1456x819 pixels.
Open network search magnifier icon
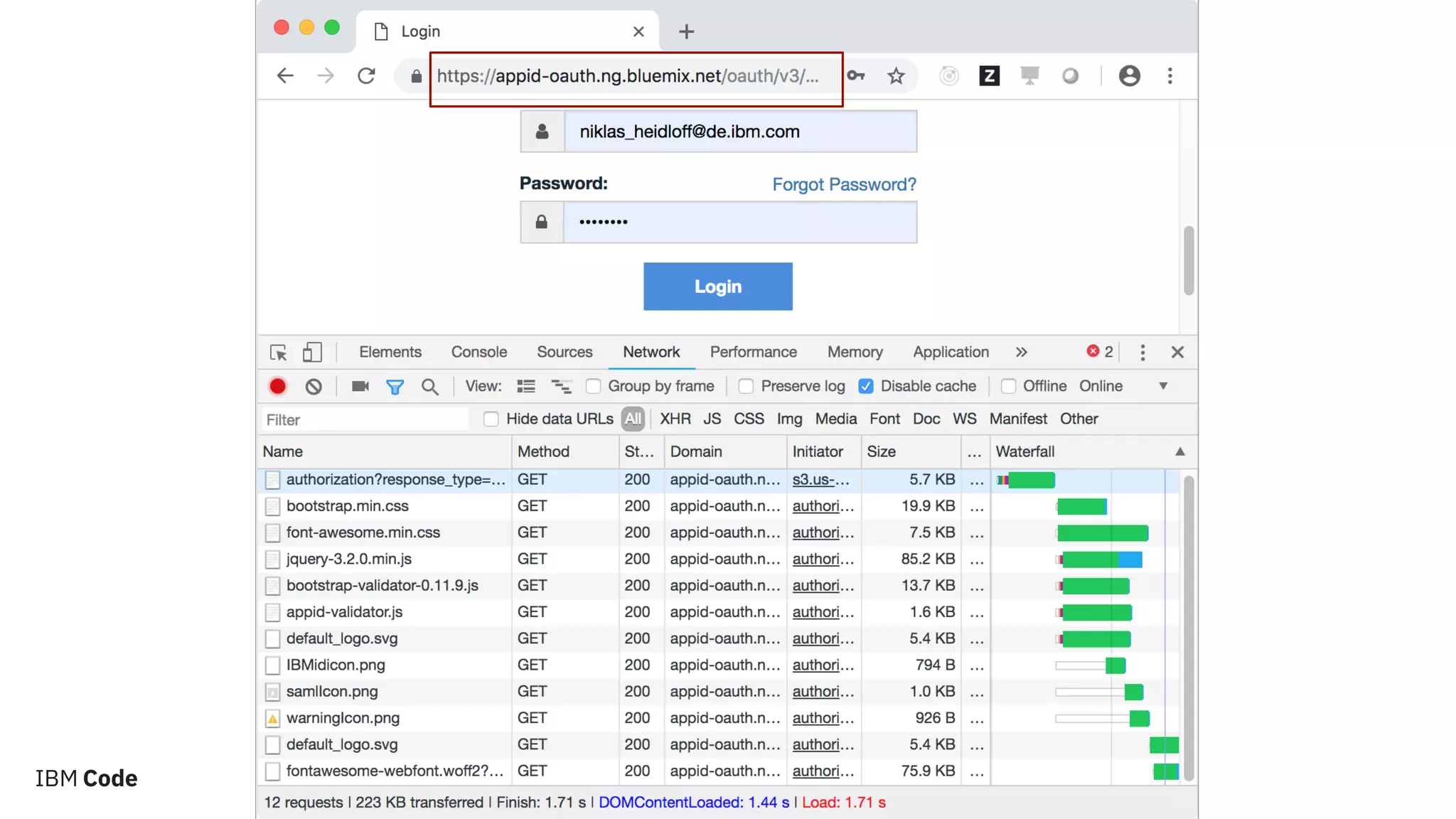[x=429, y=386]
